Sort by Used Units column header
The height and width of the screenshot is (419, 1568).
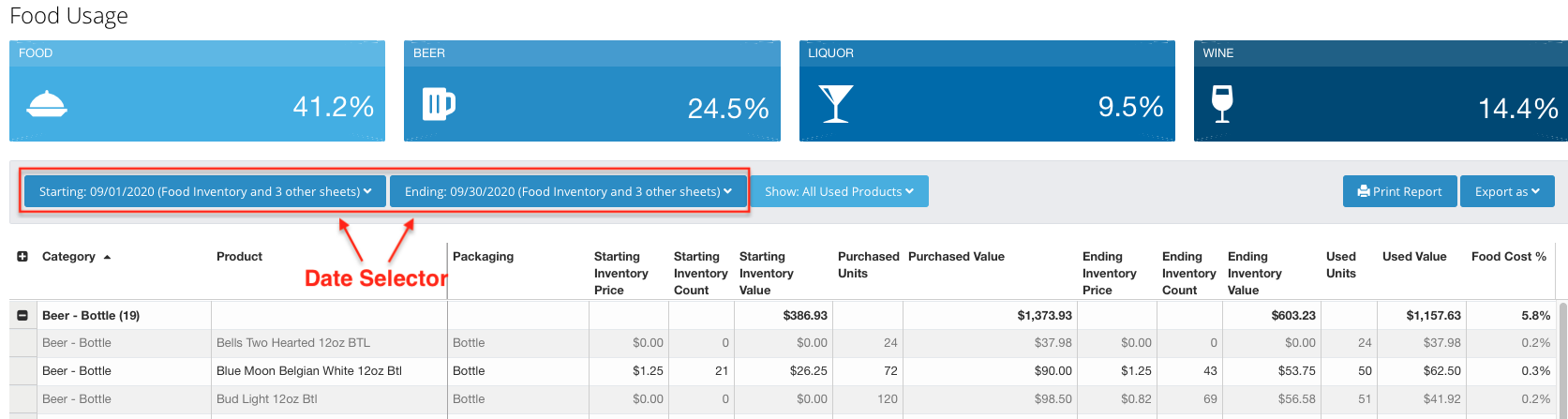click(x=1341, y=264)
